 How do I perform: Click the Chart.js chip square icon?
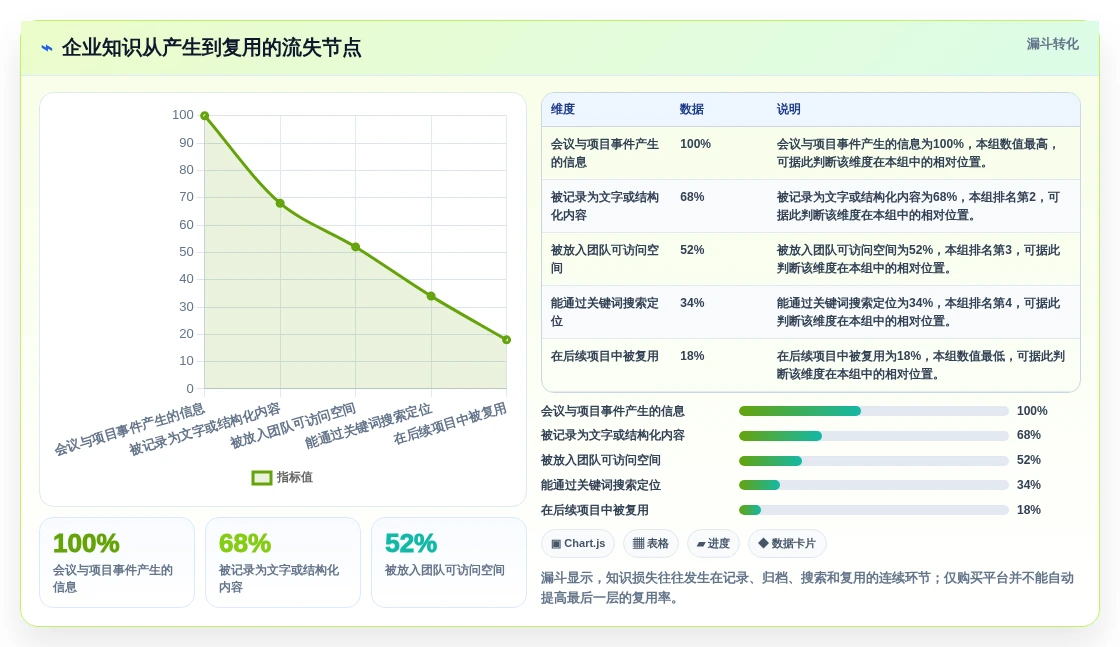[556, 544]
